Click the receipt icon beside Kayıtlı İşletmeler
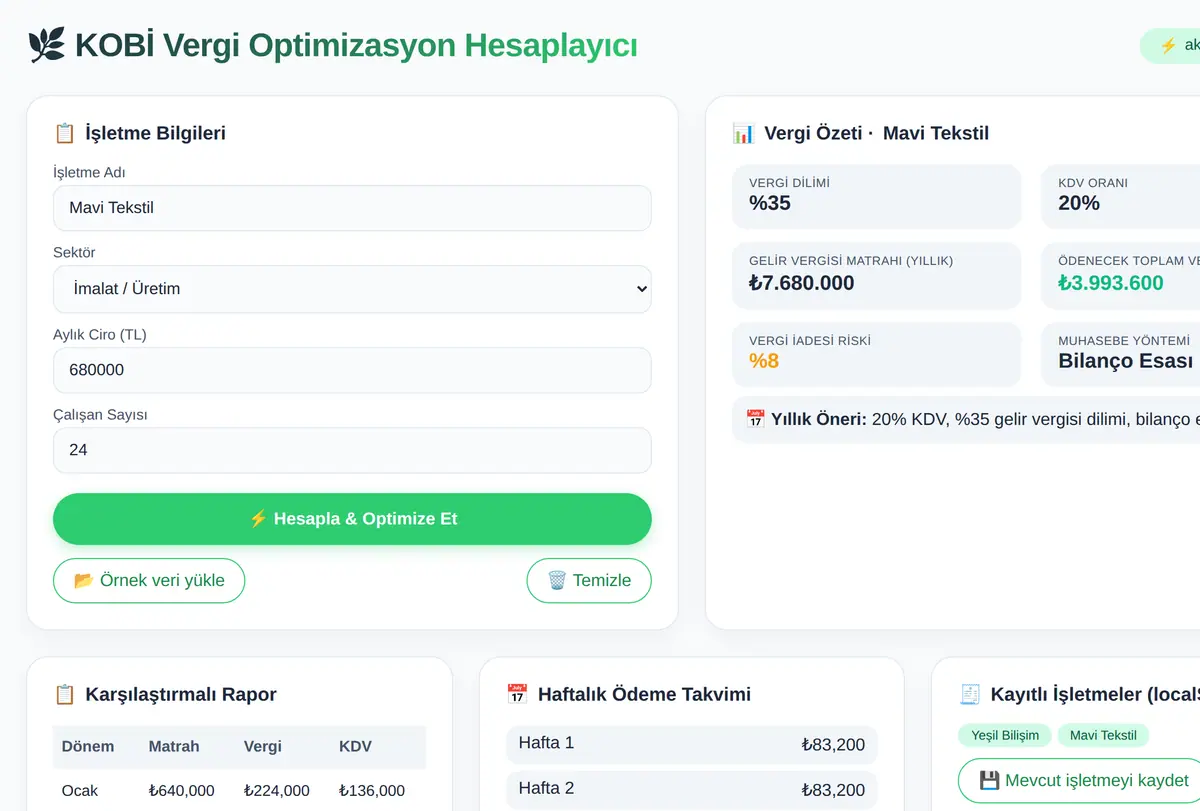1200x811 pixels. (970, 694)
